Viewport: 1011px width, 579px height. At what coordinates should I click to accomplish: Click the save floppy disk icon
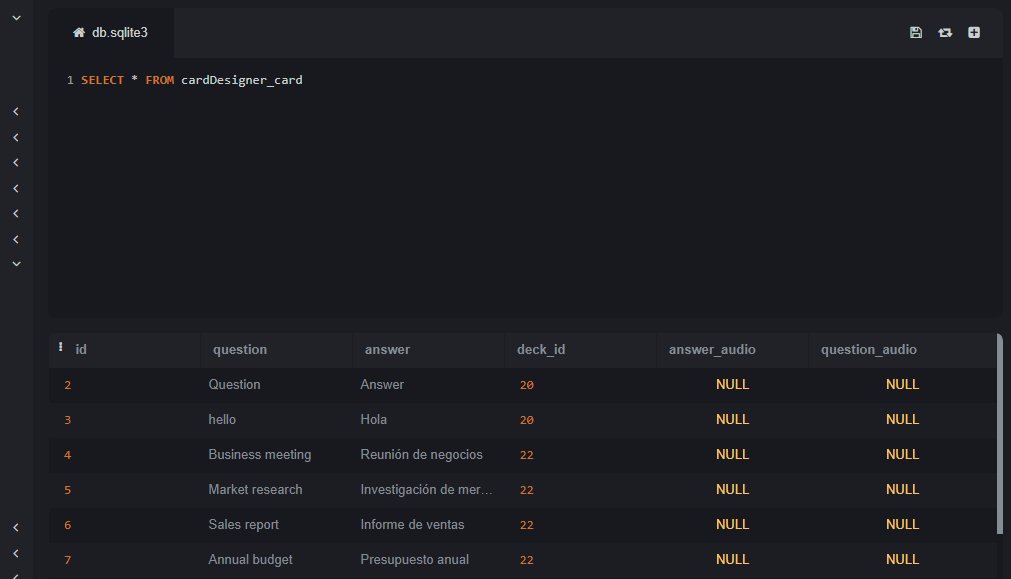(x=916, y=33)
